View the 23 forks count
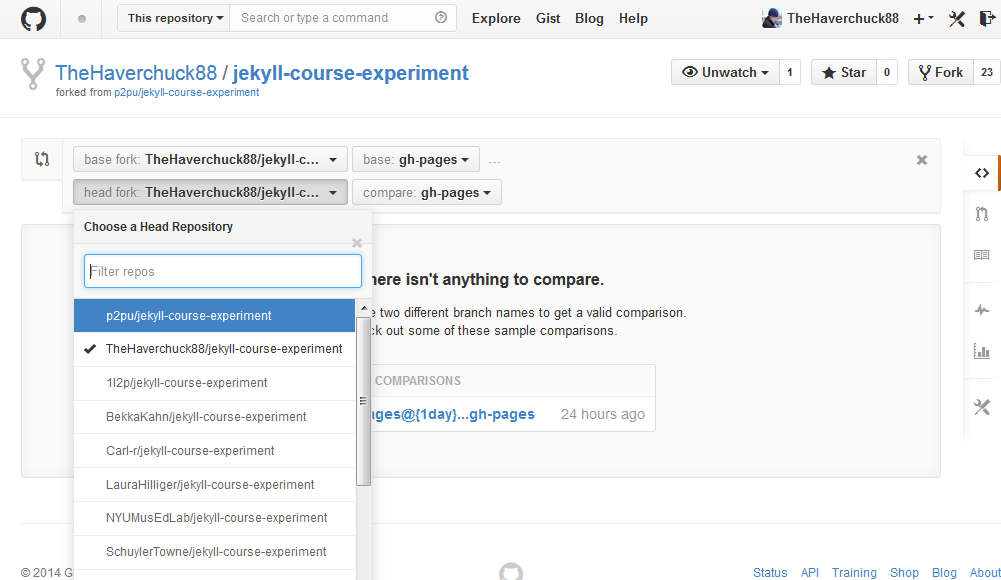The height and width of the screenshot is (580, 1001). (x=987, y=72)
